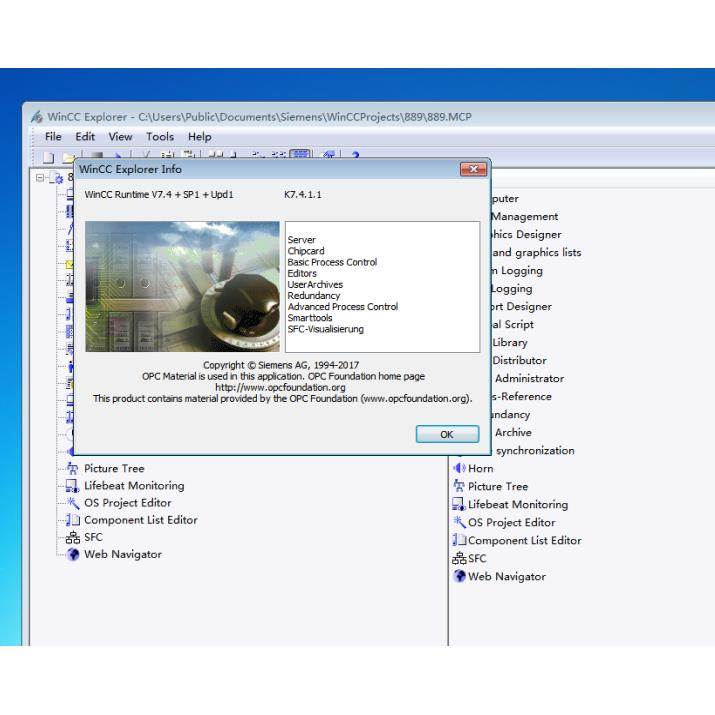Select the project root icon in the tree

pos(58,178)
